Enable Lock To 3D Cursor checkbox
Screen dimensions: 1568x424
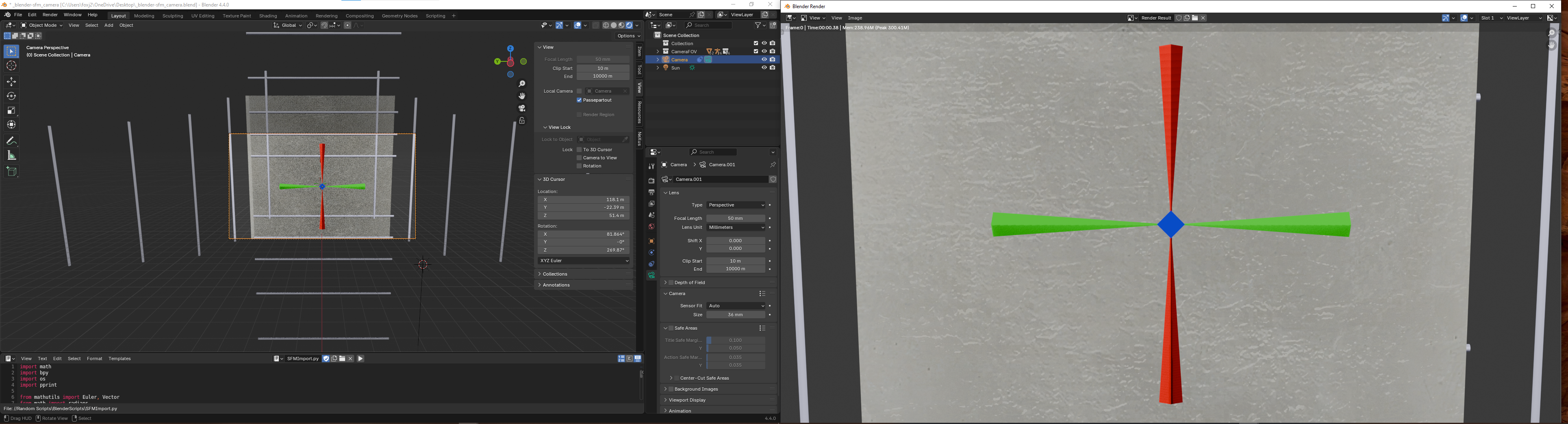[x=579, y=150]
